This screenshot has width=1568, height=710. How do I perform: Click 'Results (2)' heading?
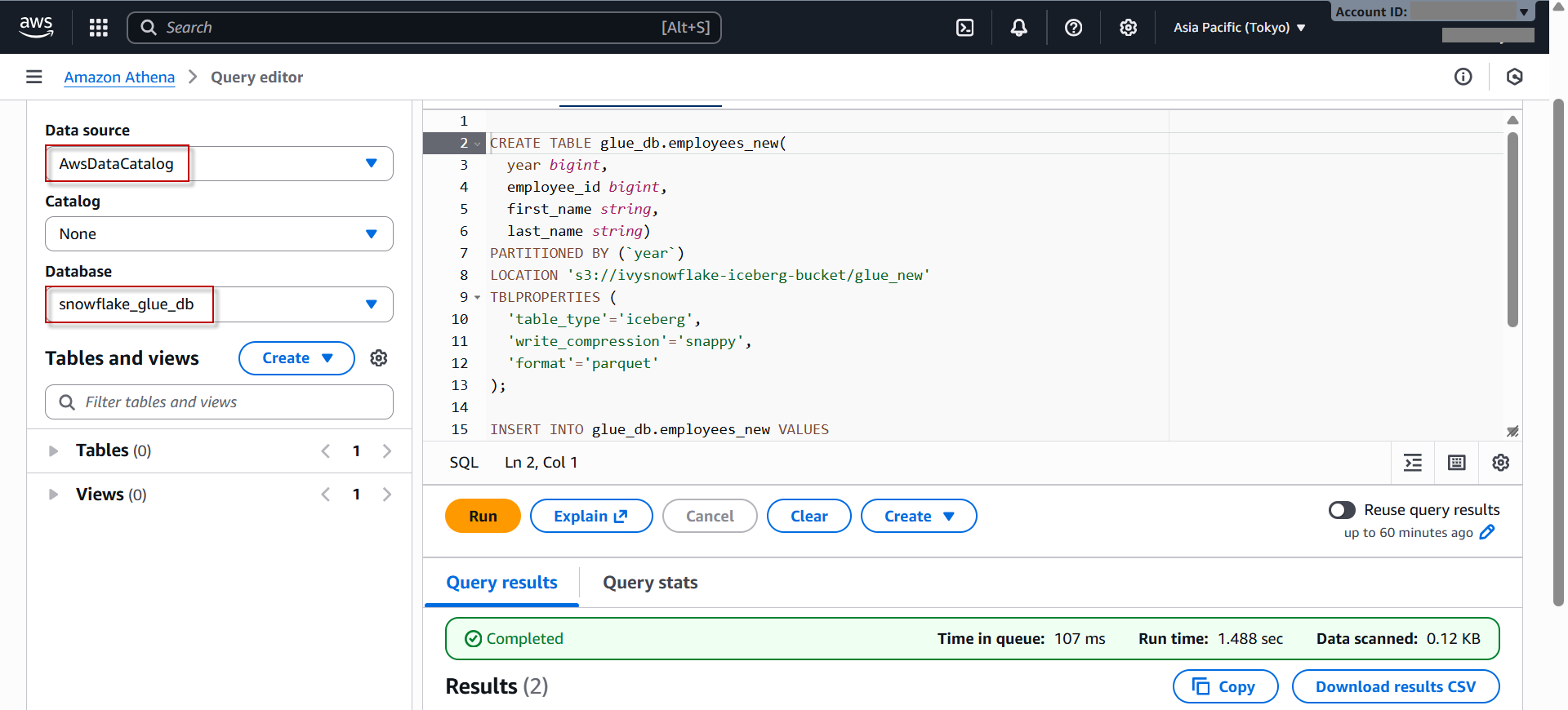497,686
